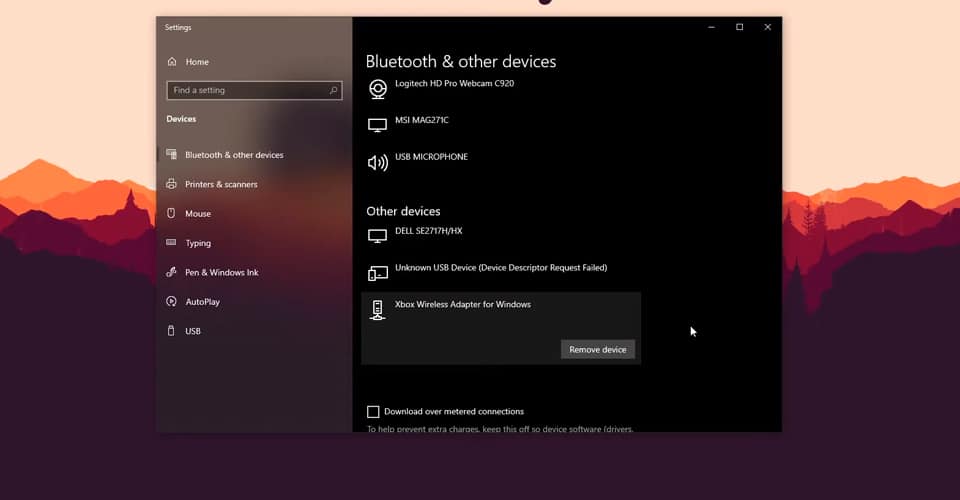Enable Download over metered connections checkbox

(x=373, y=412)
